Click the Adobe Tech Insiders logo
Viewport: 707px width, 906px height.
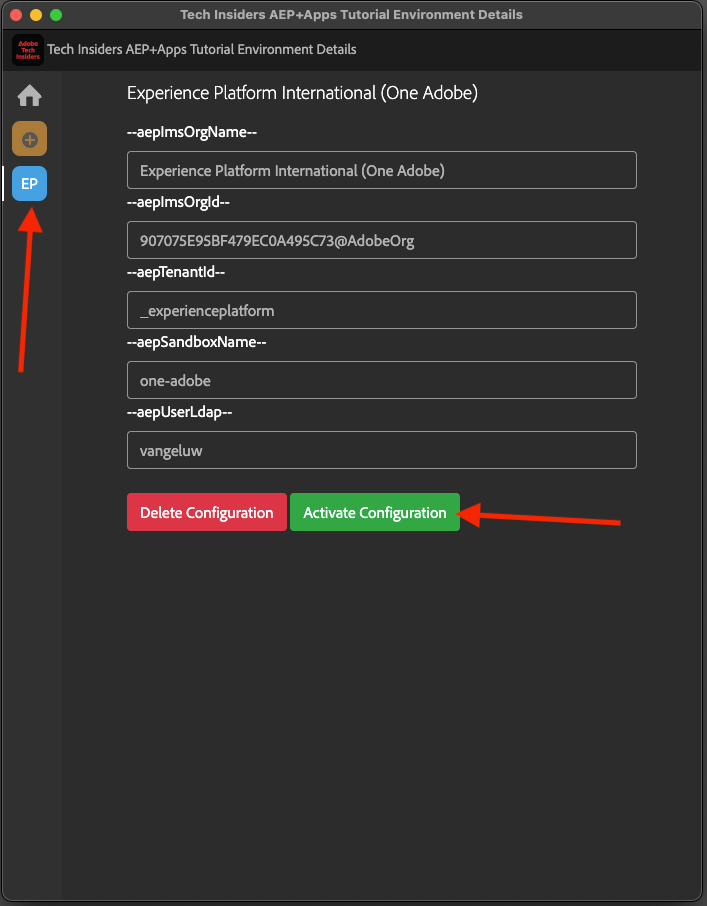point(28,50)
